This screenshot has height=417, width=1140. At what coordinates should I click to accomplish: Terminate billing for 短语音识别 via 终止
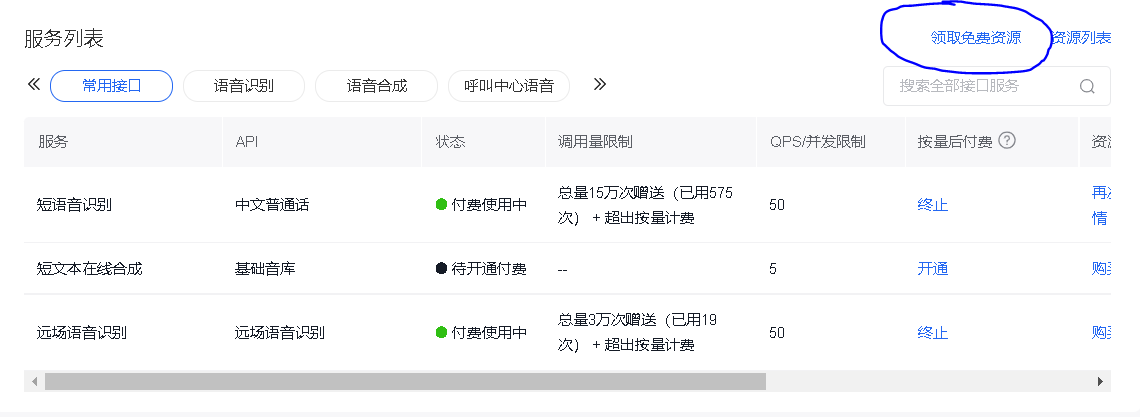pos(933,205)
